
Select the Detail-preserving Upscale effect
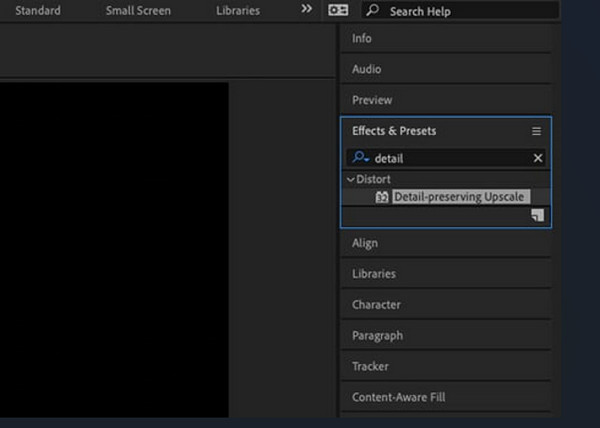click(459, 197)
